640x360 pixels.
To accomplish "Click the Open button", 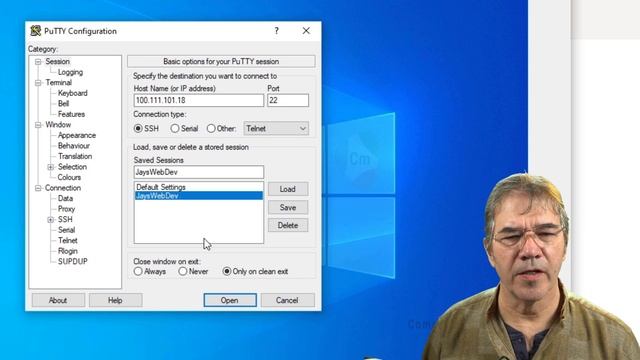I will (230, 300).
